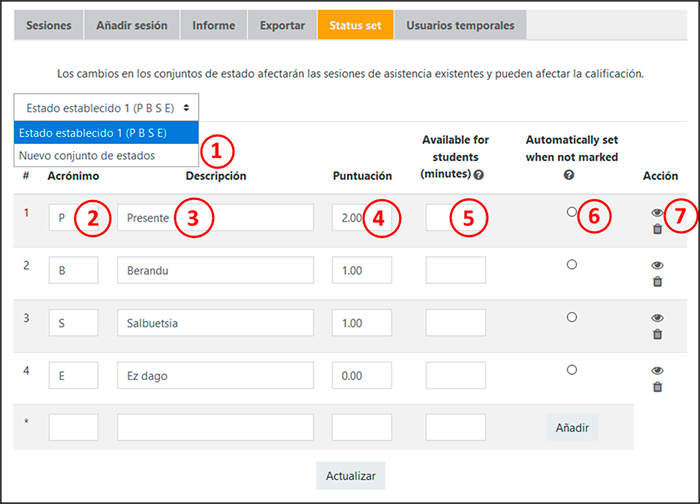Screen dimensions: 700x504
Task: Click trash icon for Salbuetsia status
Action: (657, 333)
